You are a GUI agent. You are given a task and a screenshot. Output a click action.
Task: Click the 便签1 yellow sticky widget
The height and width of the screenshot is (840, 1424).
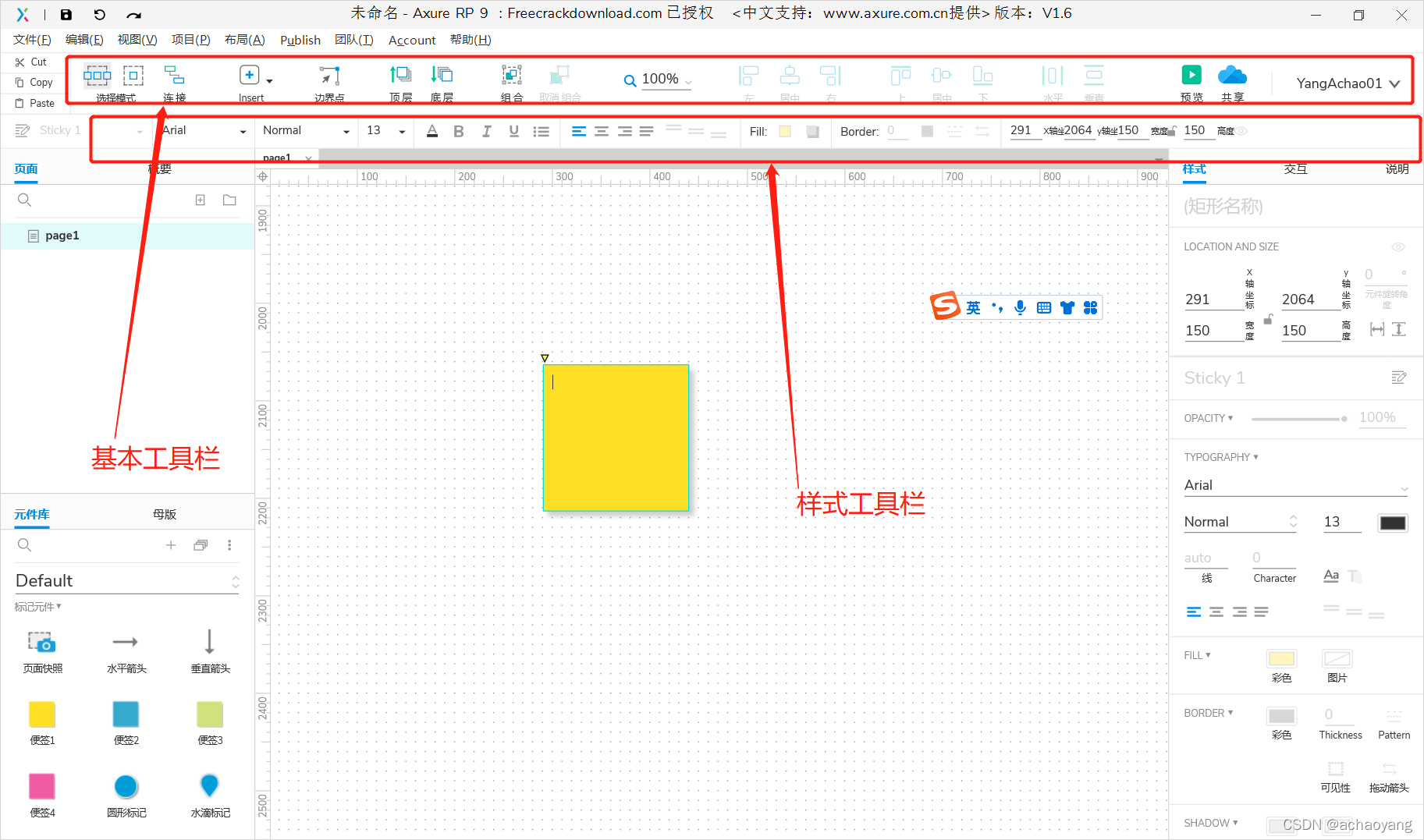click(42, 723)
